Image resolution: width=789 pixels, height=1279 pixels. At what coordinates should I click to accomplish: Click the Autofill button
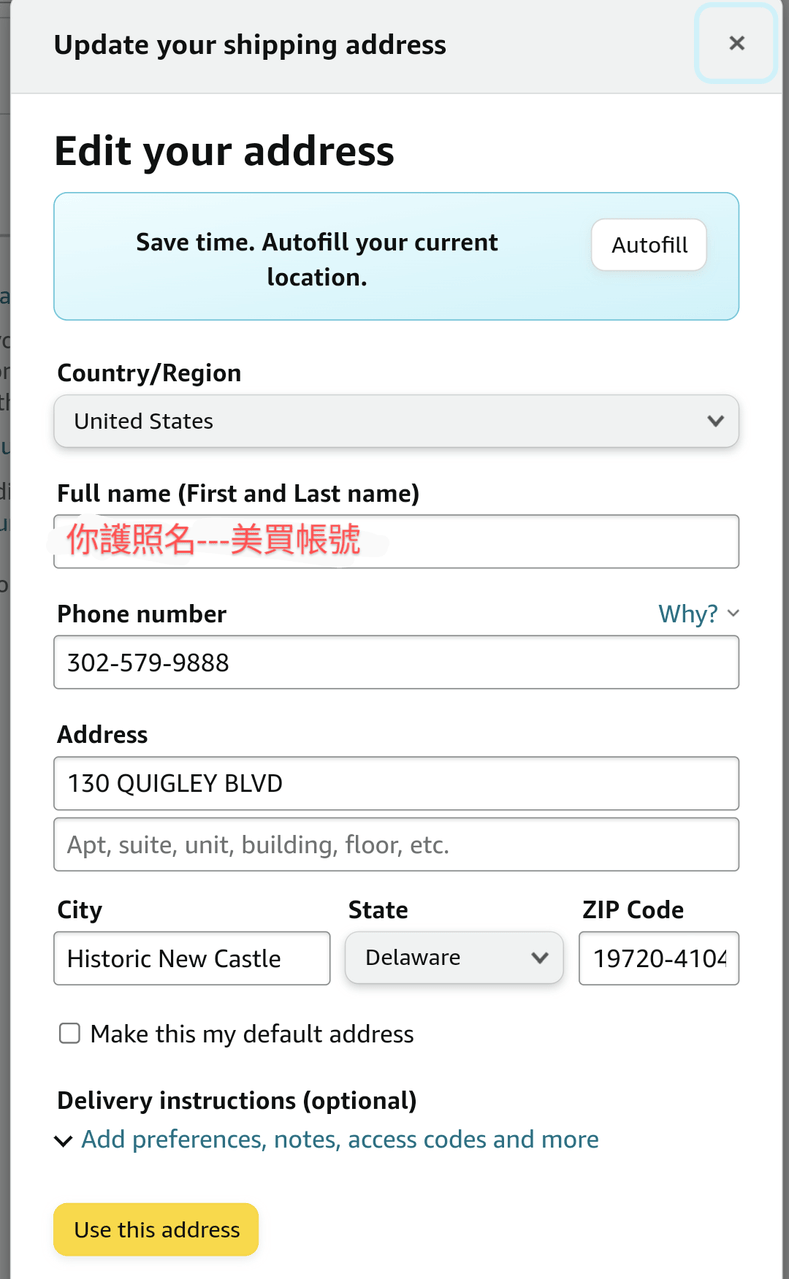coord(649,245)
